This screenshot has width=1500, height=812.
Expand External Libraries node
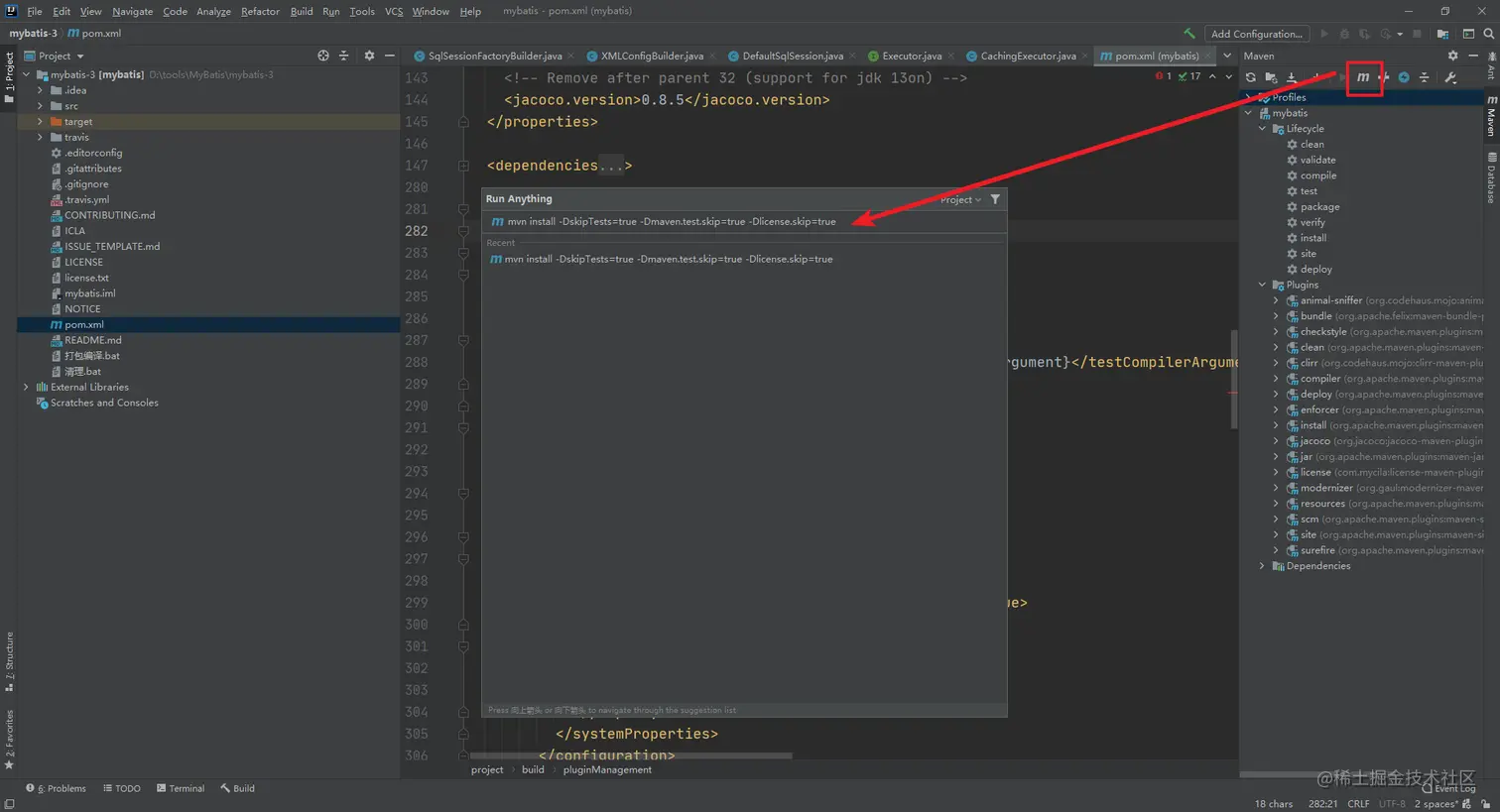point(27,388)
